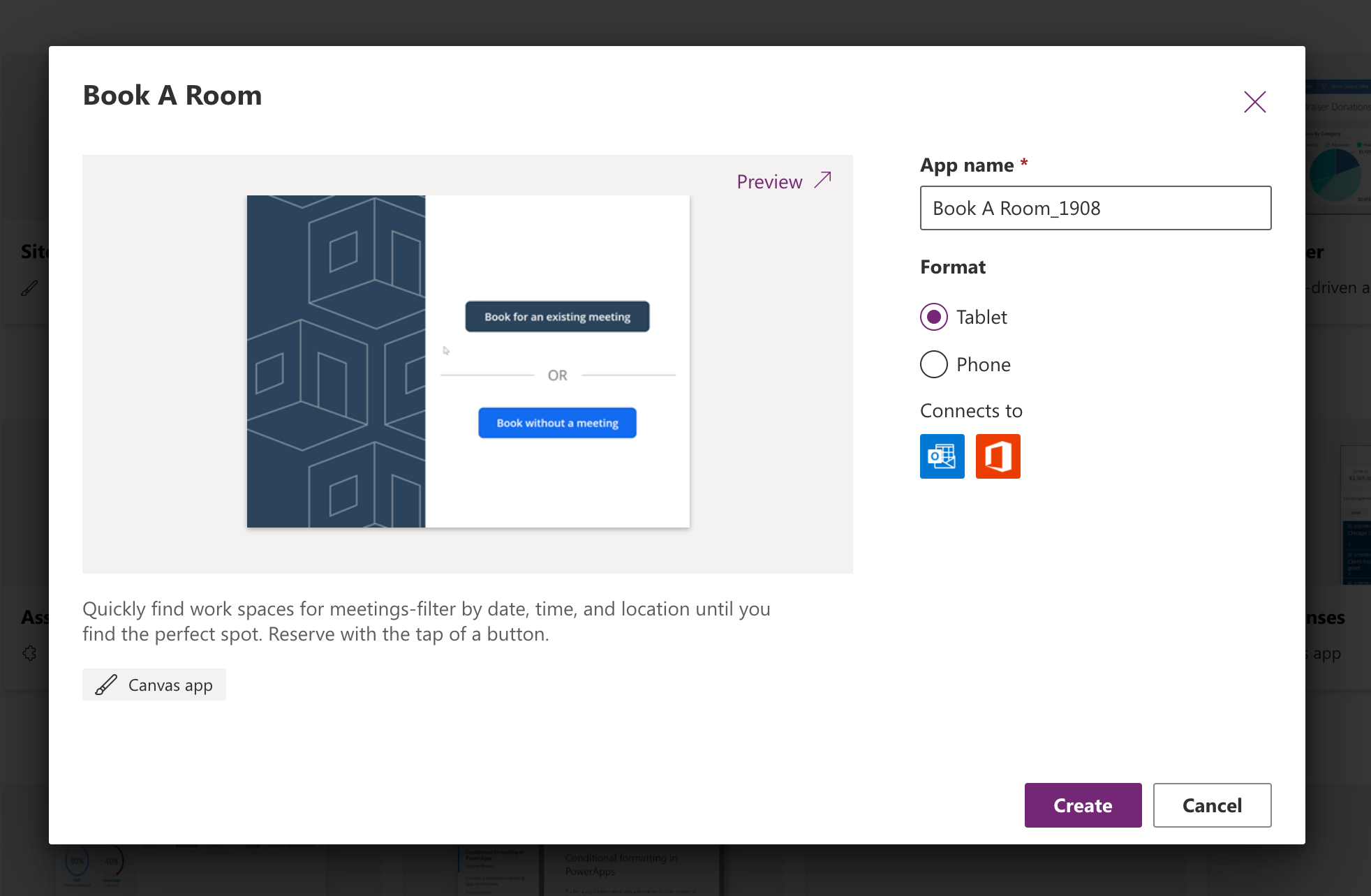The width and height of the screenshot is (1371, 896).
Task: Click the Preview arrow icon
Action: 823,180
